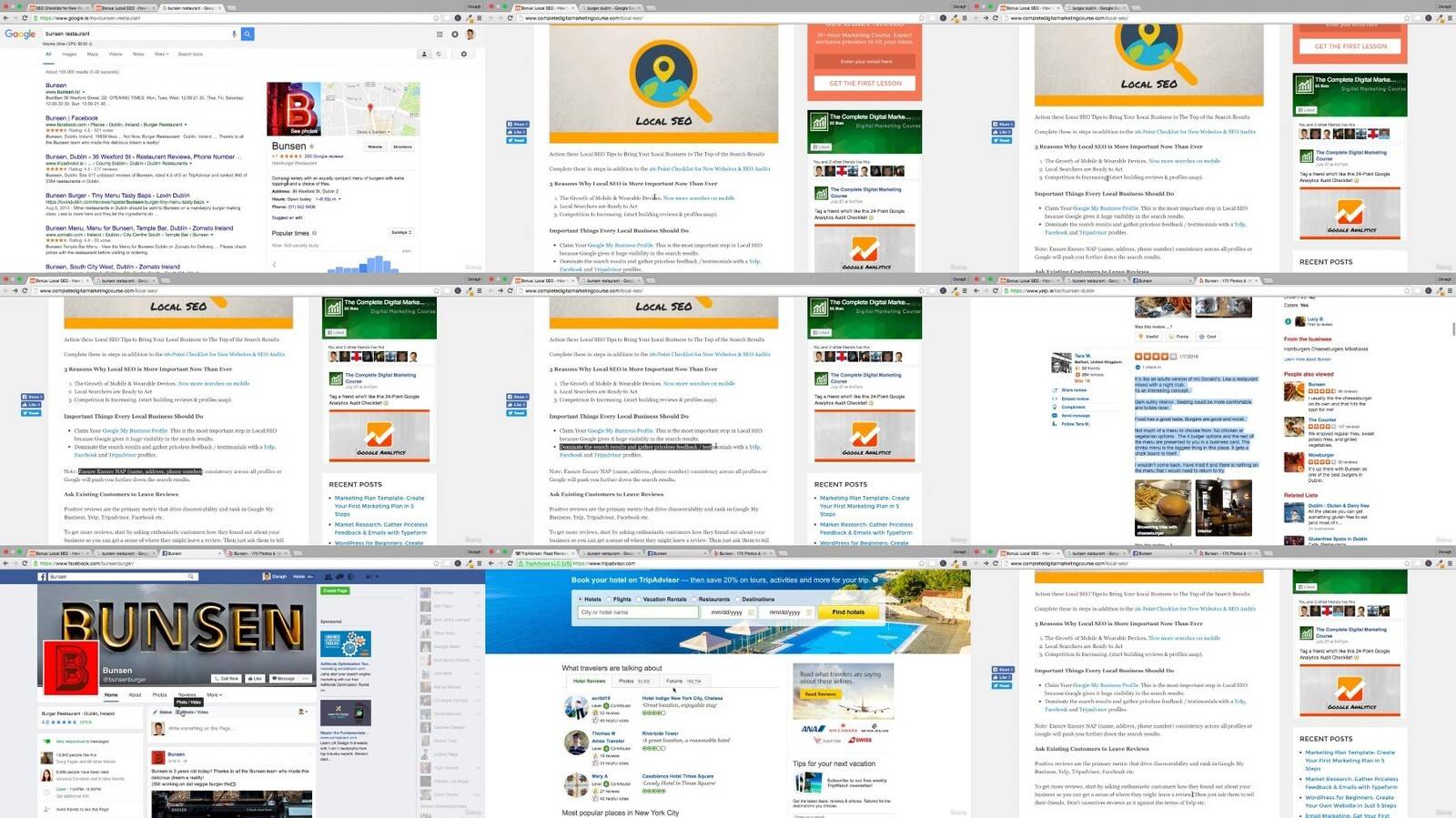Switch to the Videos tab on Google
Image resolution: width=1456 pixels, height=818 pixels.
[x=116, y=54]
